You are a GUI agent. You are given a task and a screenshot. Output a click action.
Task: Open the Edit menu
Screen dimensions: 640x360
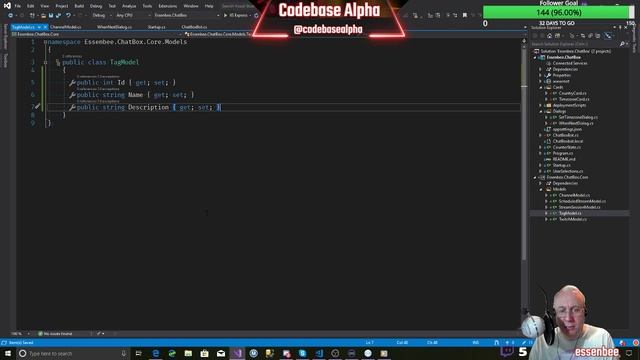coord(31,6)
